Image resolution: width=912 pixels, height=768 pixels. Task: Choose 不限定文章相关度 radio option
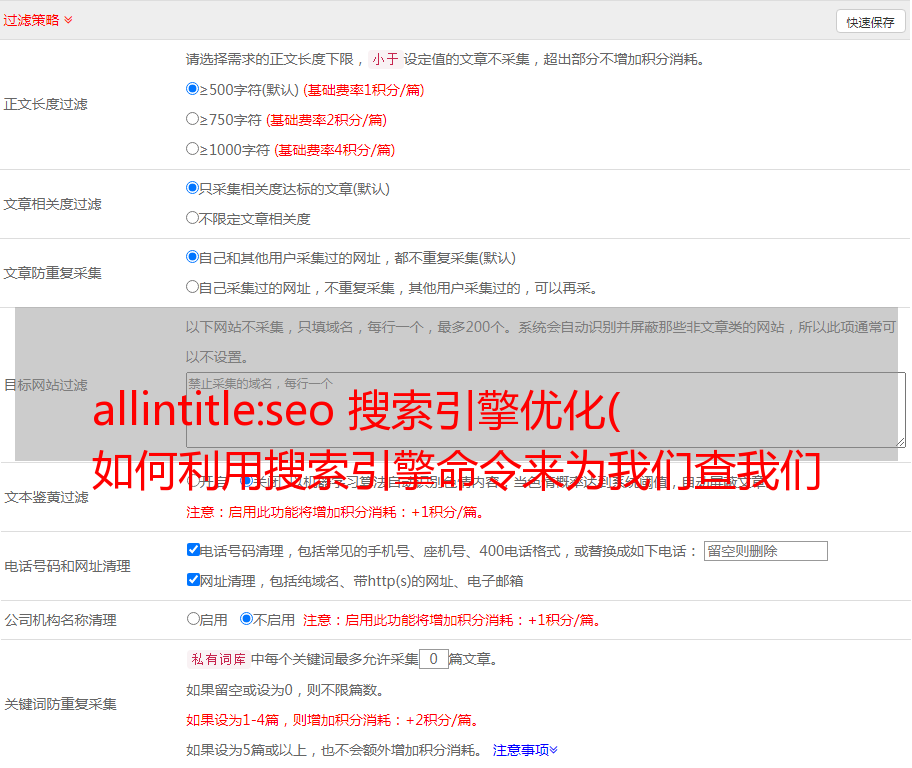[192, 218]
